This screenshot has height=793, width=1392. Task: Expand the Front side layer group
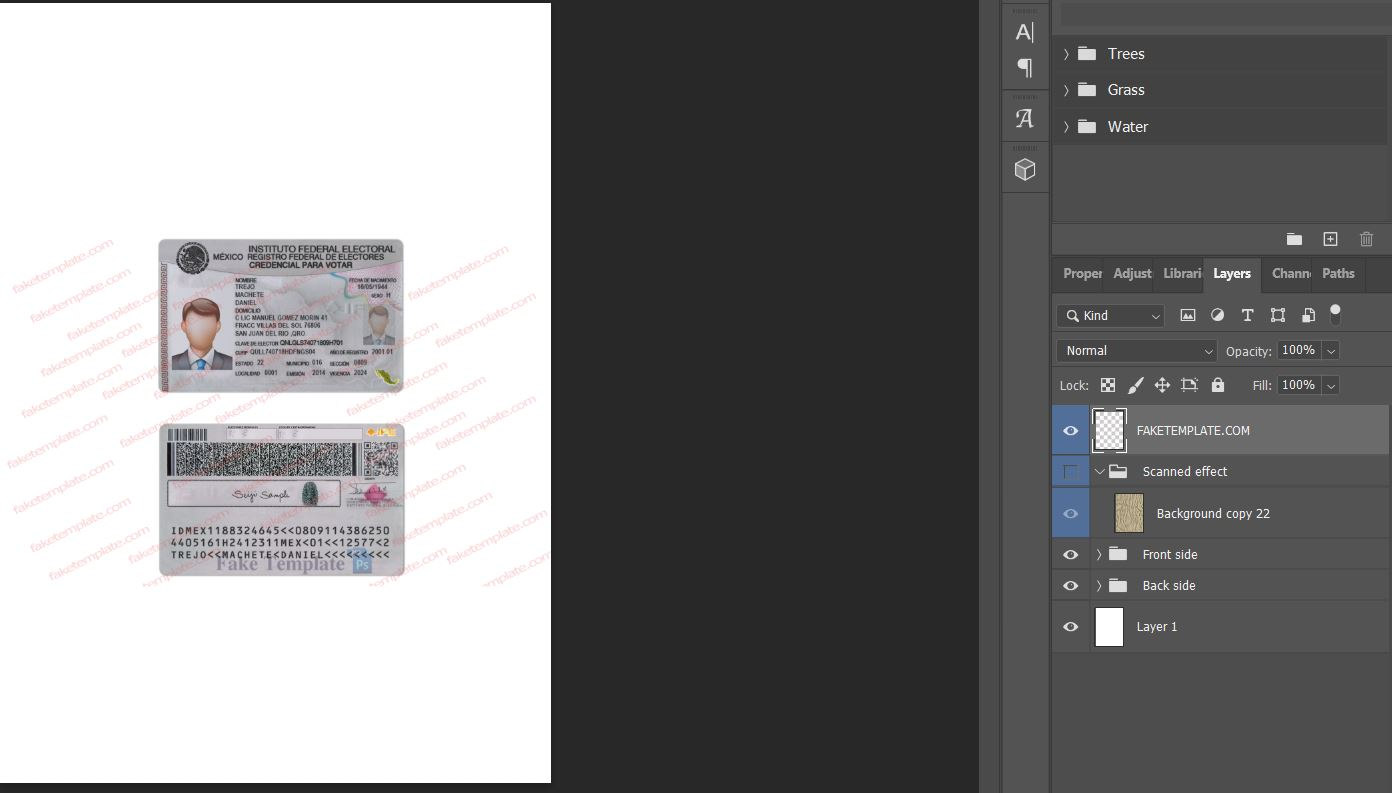click(x=1099, y=555)
